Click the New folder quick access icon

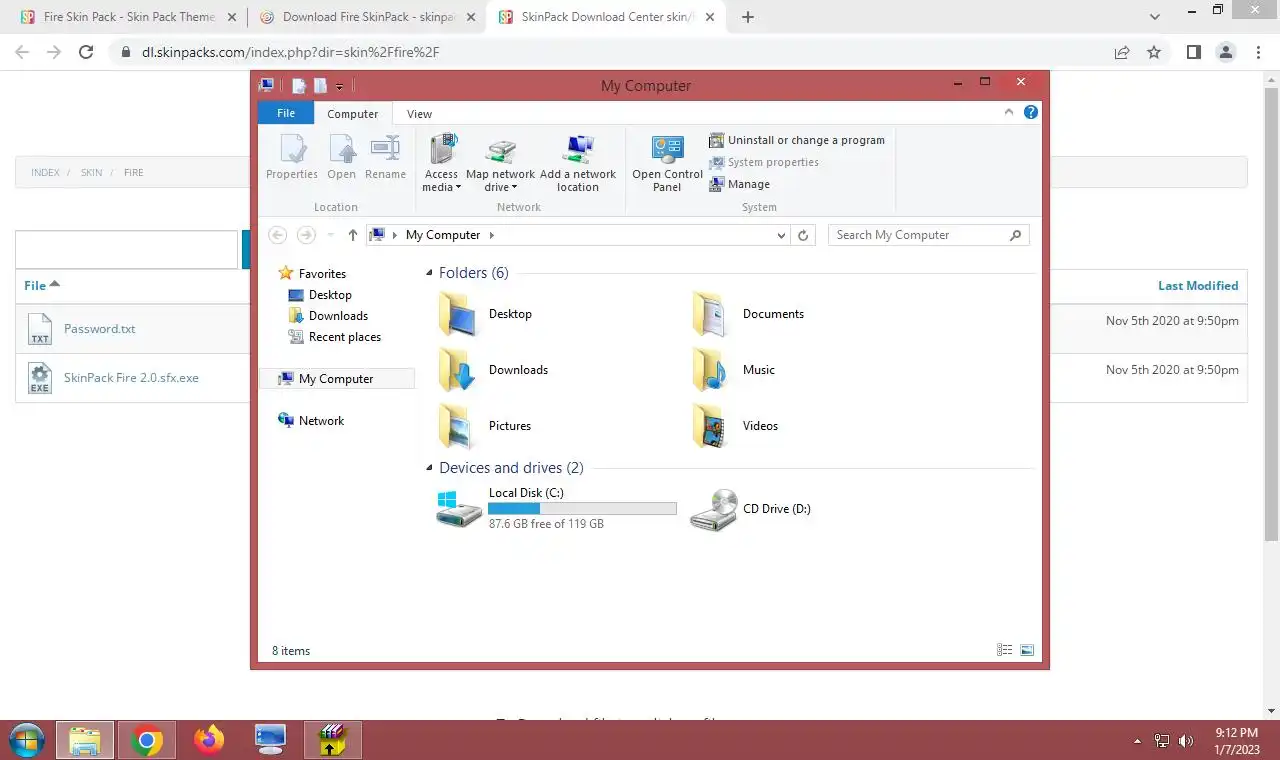[320, 86]
